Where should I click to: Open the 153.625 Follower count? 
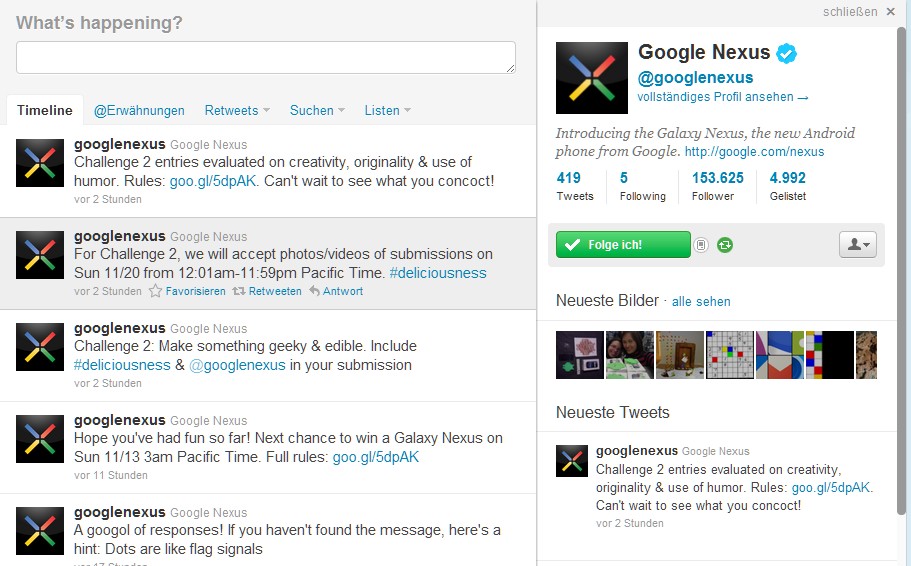pos(718,187)
